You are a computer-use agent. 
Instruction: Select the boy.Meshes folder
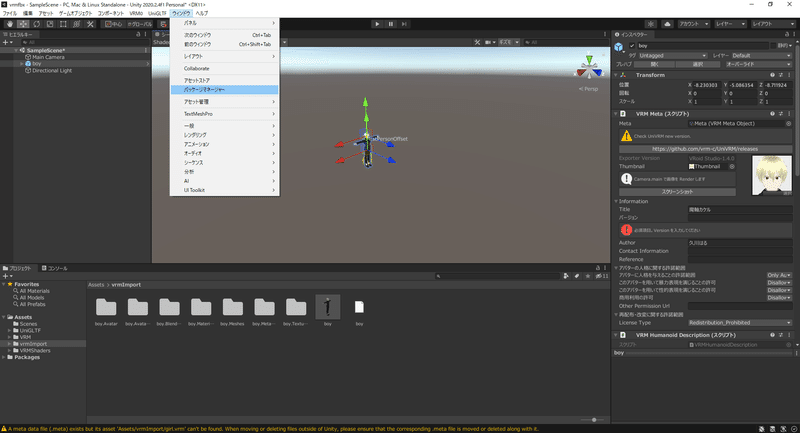[x=233, y=312]
